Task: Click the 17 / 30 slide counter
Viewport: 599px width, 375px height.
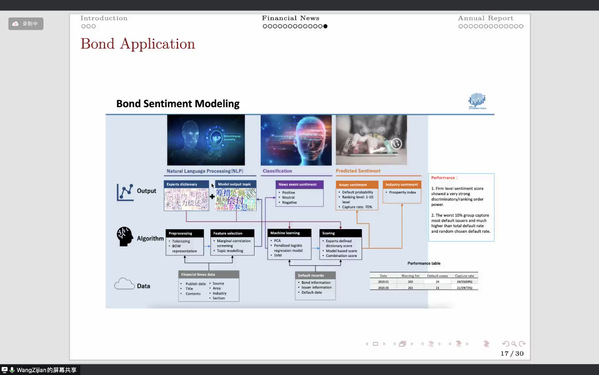Action: point(512,354)
